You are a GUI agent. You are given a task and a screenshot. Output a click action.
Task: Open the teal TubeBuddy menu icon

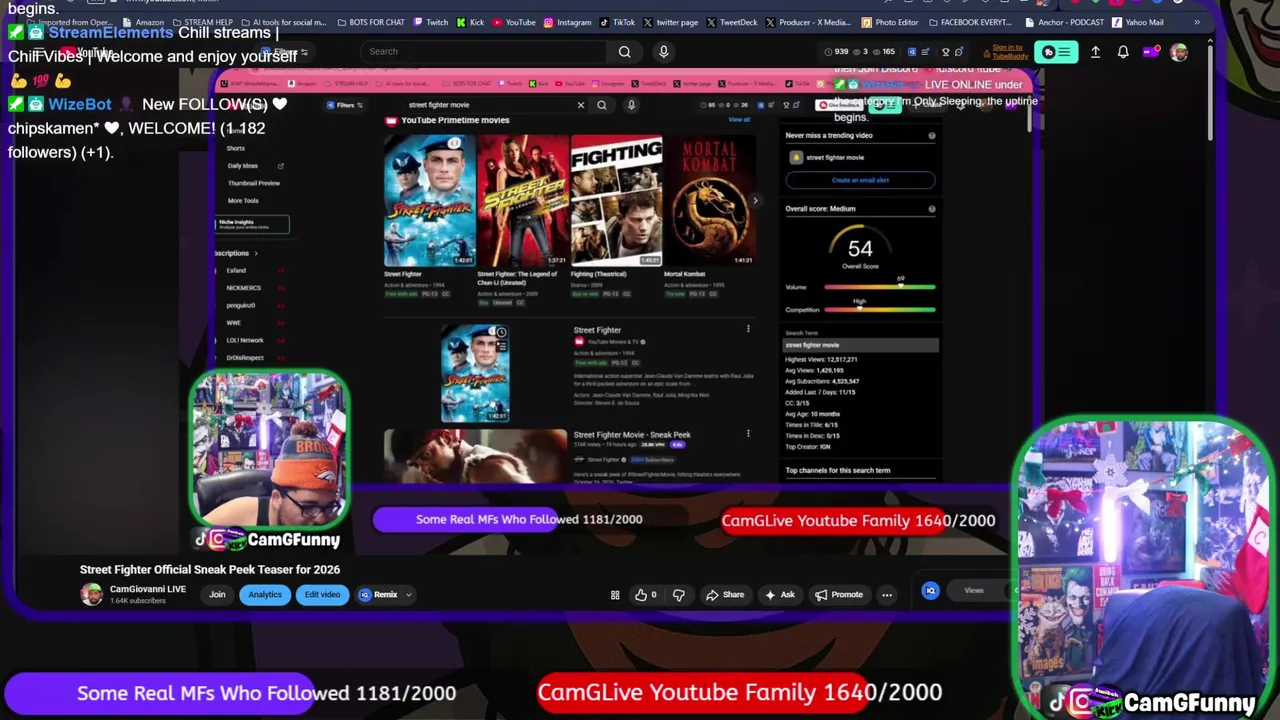point(1056,52)
